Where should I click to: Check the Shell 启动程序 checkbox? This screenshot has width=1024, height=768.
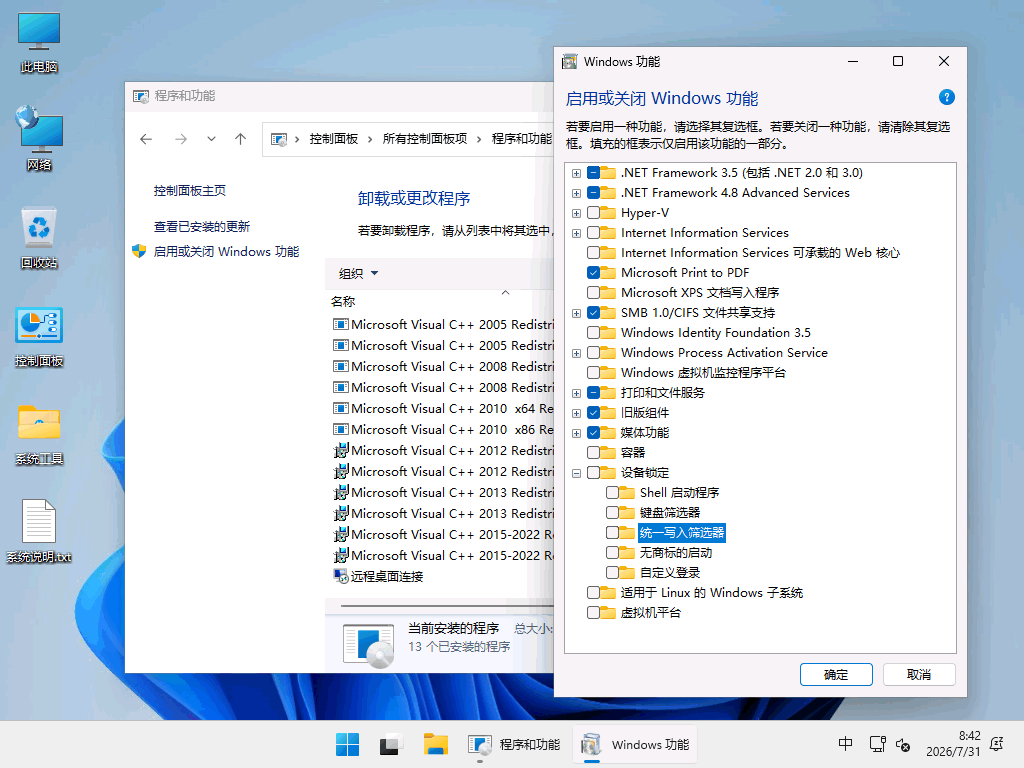[612, 492]
